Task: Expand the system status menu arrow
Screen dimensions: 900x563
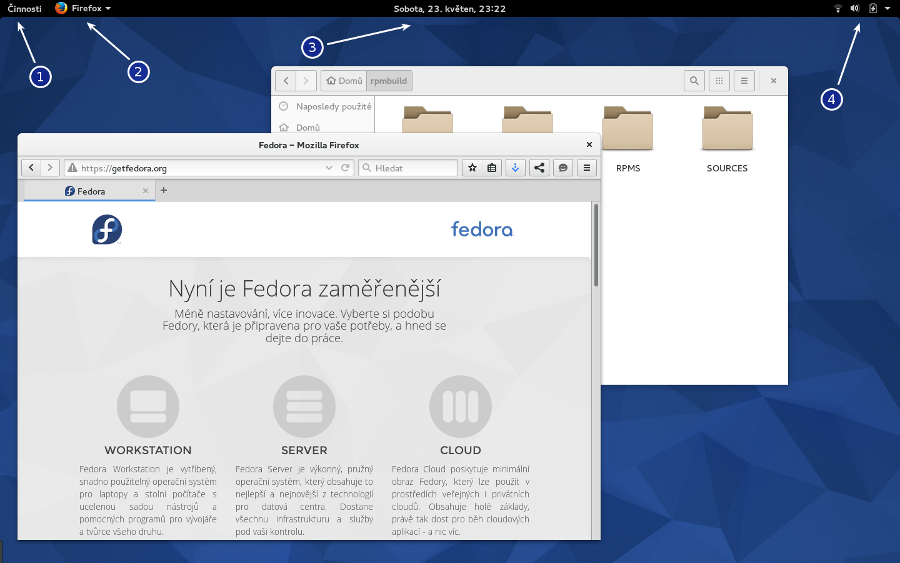Action: tap(887, 8)
